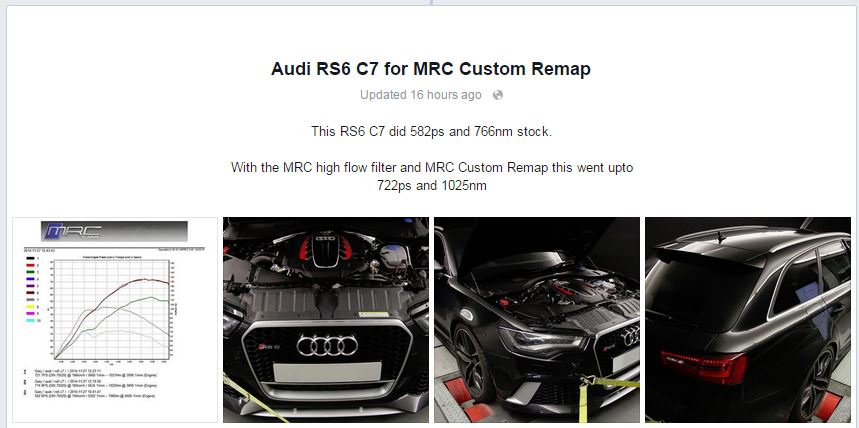Open the side view photo with raised bonnet
Image resolution: width=859 pixels, height=428 pixels.
tap(537, 320)
